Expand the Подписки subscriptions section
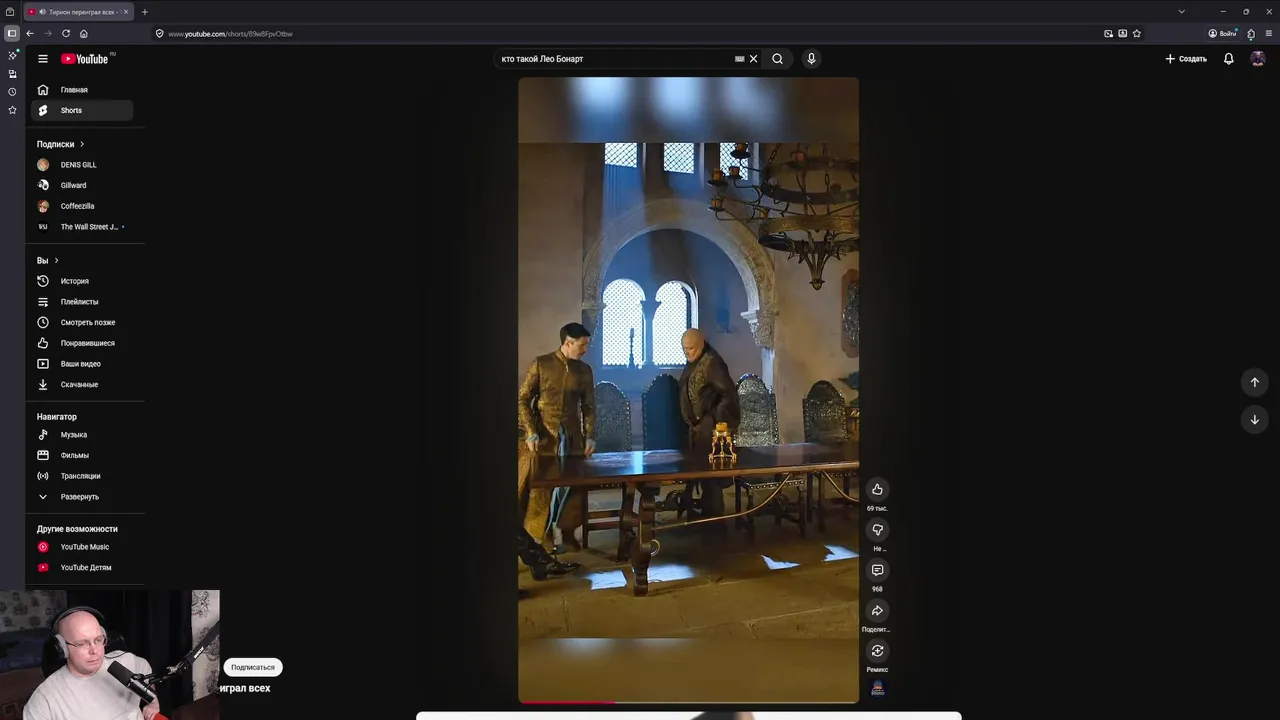Screen dimensions: 1280x720 click(x=61, y=144)
